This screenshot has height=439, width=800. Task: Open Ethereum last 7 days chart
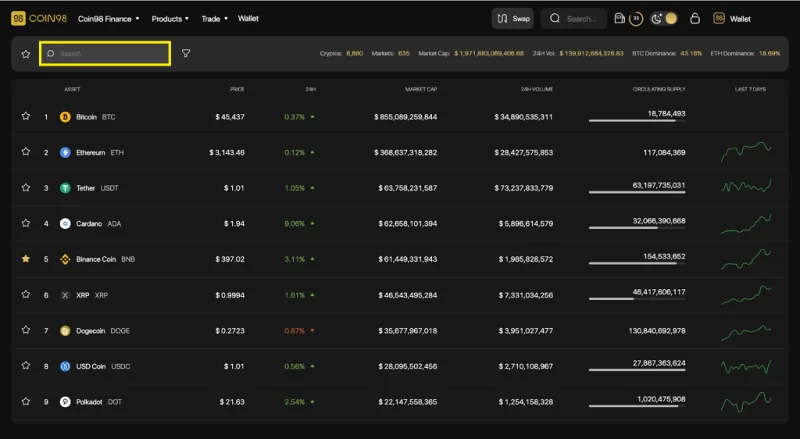(x=746, y=152)
